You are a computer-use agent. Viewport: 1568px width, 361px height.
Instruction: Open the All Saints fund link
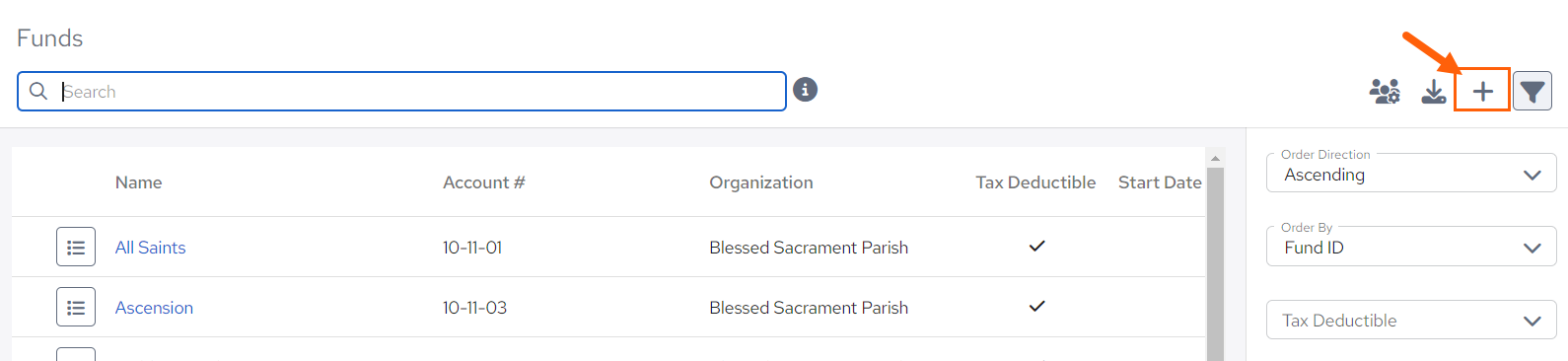[150, 248]
